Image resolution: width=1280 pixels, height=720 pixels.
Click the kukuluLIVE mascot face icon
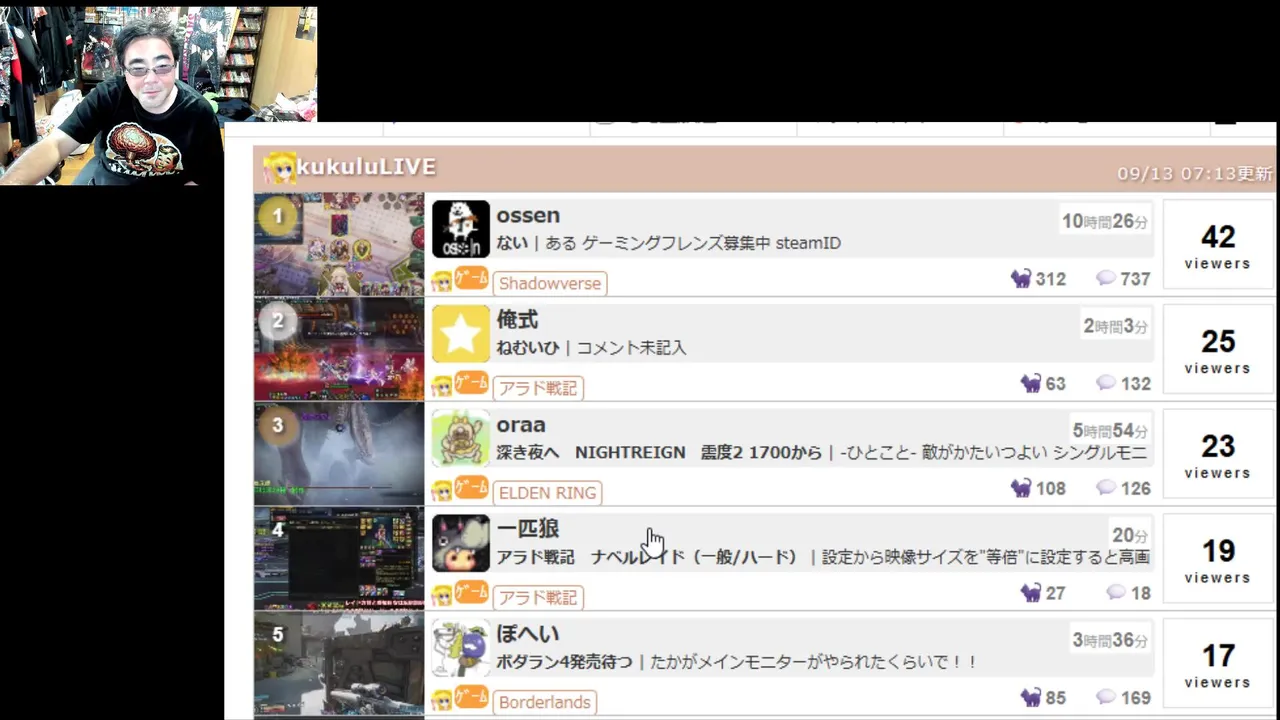278,167
